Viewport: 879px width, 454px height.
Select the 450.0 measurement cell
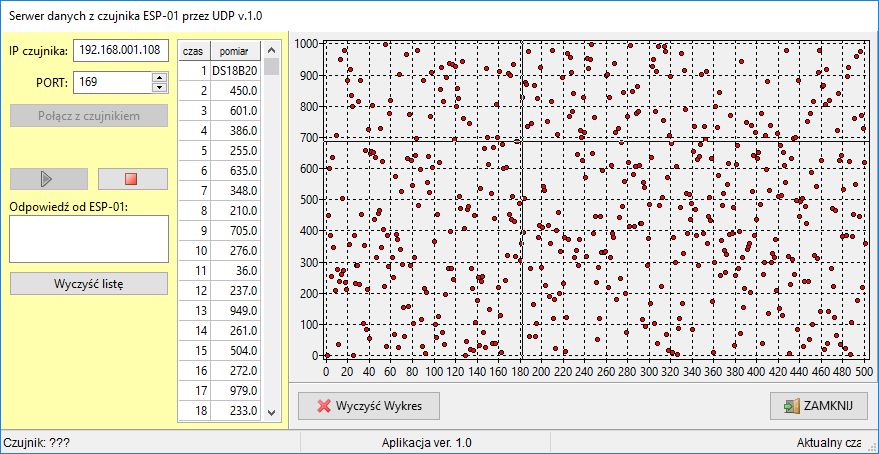[x=235, y=91]
